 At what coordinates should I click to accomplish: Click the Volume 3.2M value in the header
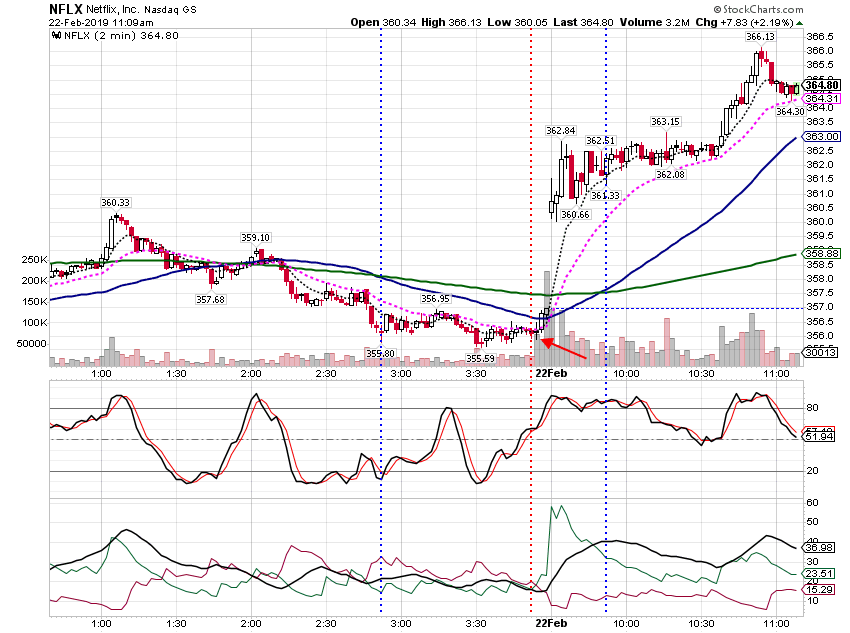(x=654, y=23)
